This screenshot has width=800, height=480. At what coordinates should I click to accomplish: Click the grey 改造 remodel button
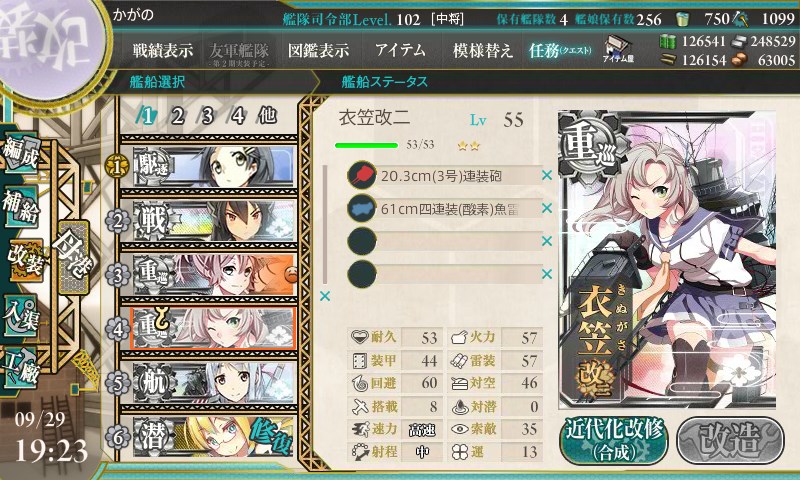(x=730, y=441)
